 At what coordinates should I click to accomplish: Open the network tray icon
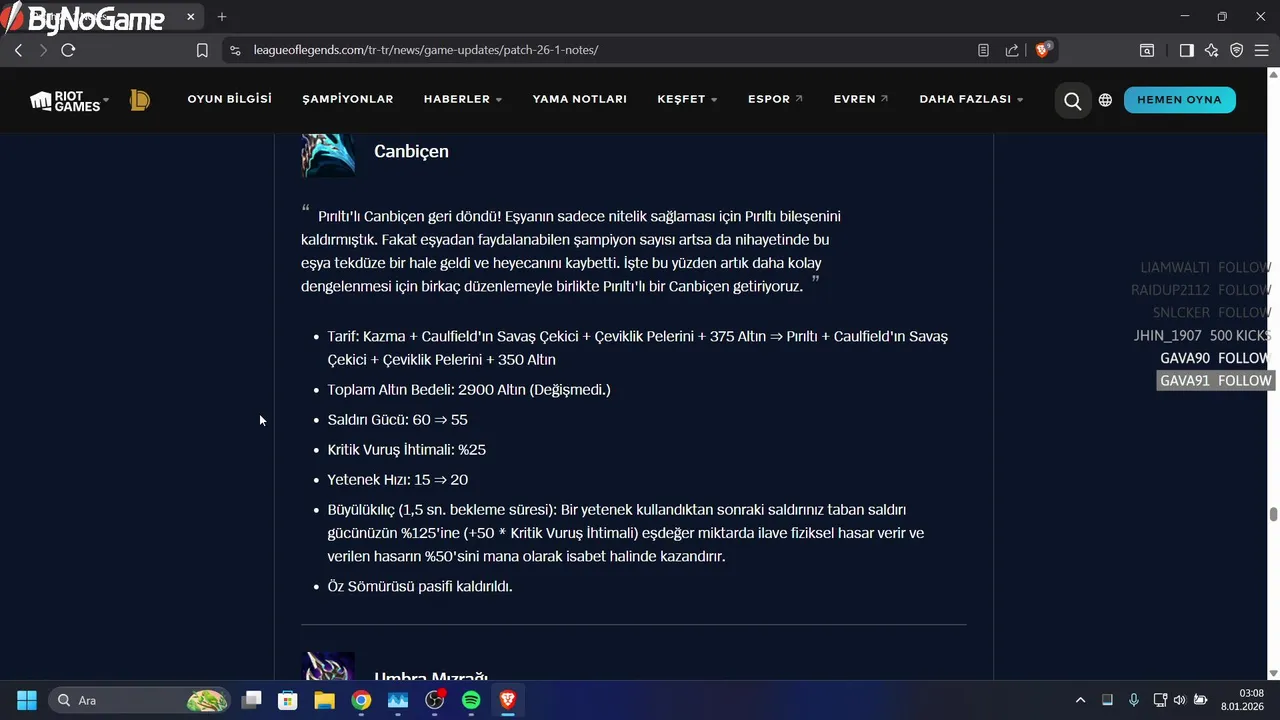(x=1160, y=700)
